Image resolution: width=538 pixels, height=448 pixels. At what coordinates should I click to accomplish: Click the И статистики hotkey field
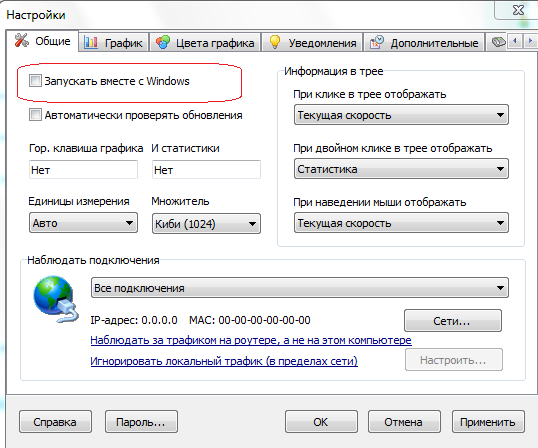206,169
